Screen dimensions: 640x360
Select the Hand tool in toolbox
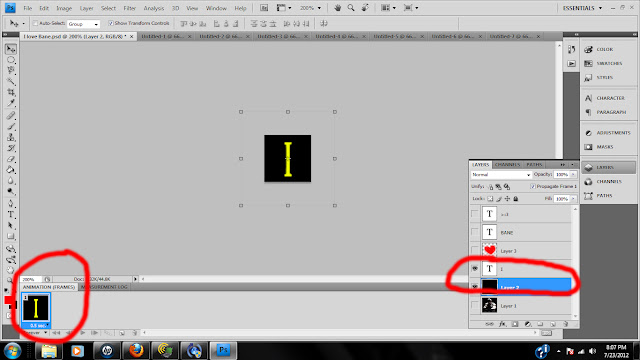11,270
